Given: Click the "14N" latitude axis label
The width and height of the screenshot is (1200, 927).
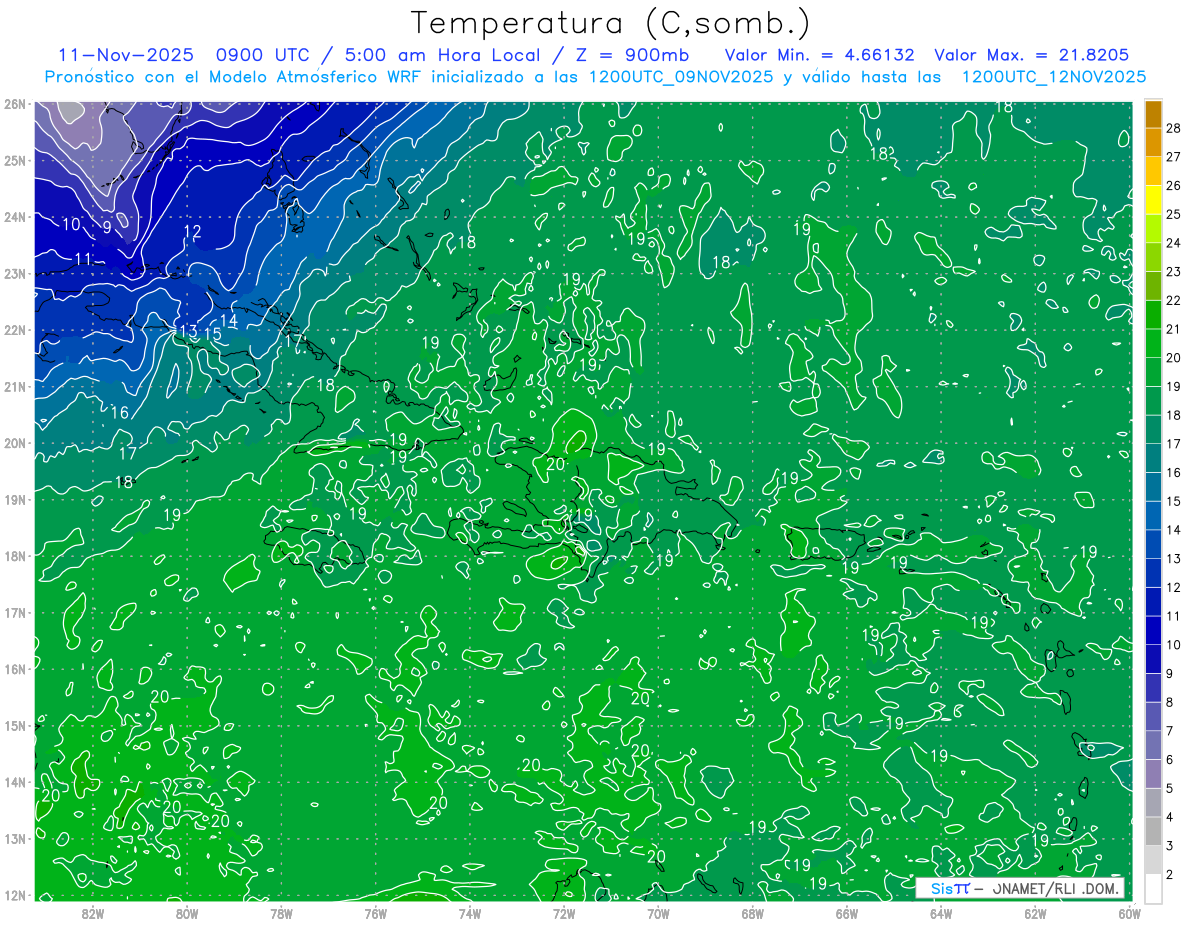Looking at the screenshot, I should click(14, 781).
